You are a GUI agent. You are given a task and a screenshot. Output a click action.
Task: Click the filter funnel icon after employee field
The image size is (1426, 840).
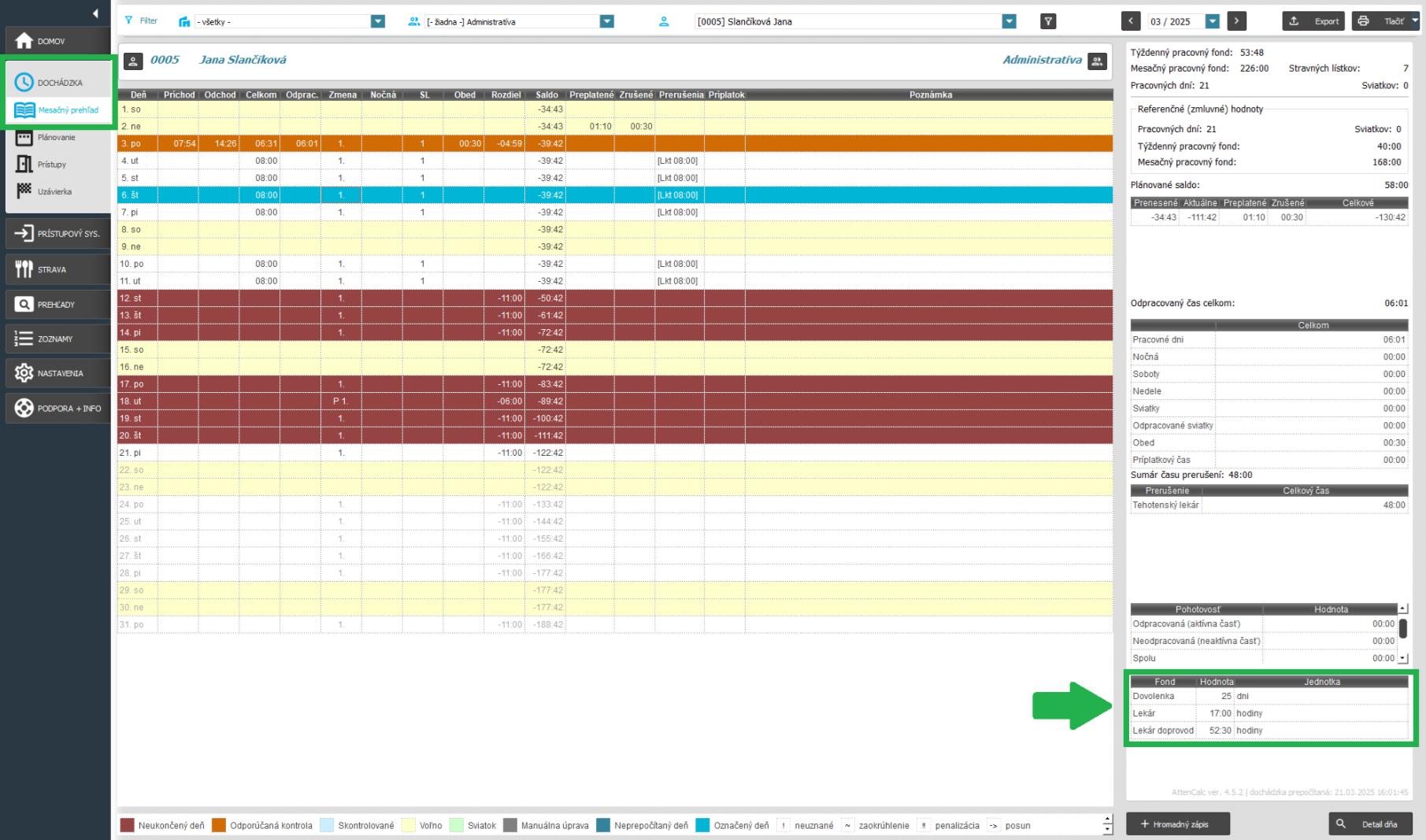tap(1048, 22)
